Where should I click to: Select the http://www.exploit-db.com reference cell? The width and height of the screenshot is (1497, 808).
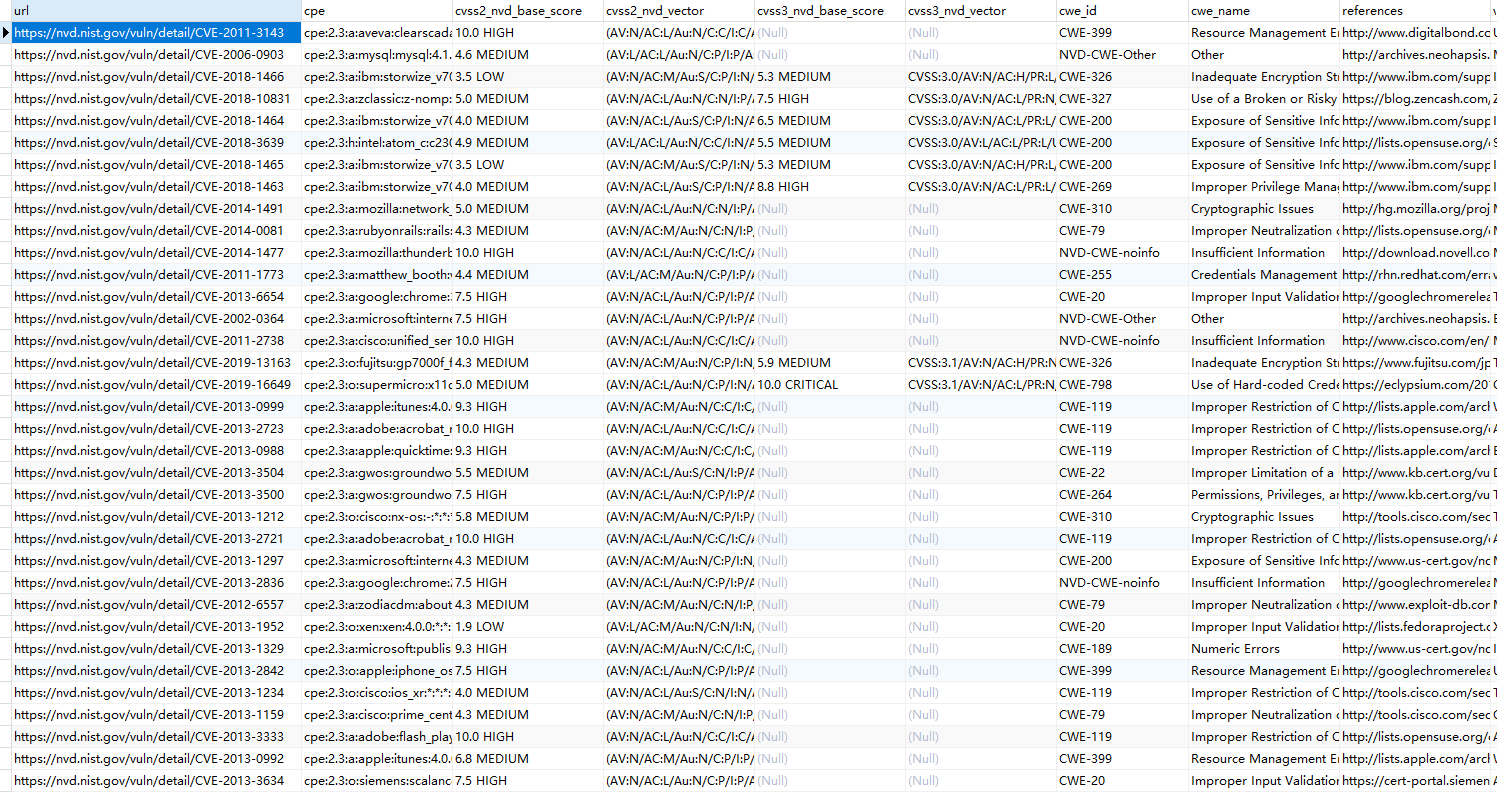click(1416, 605)
